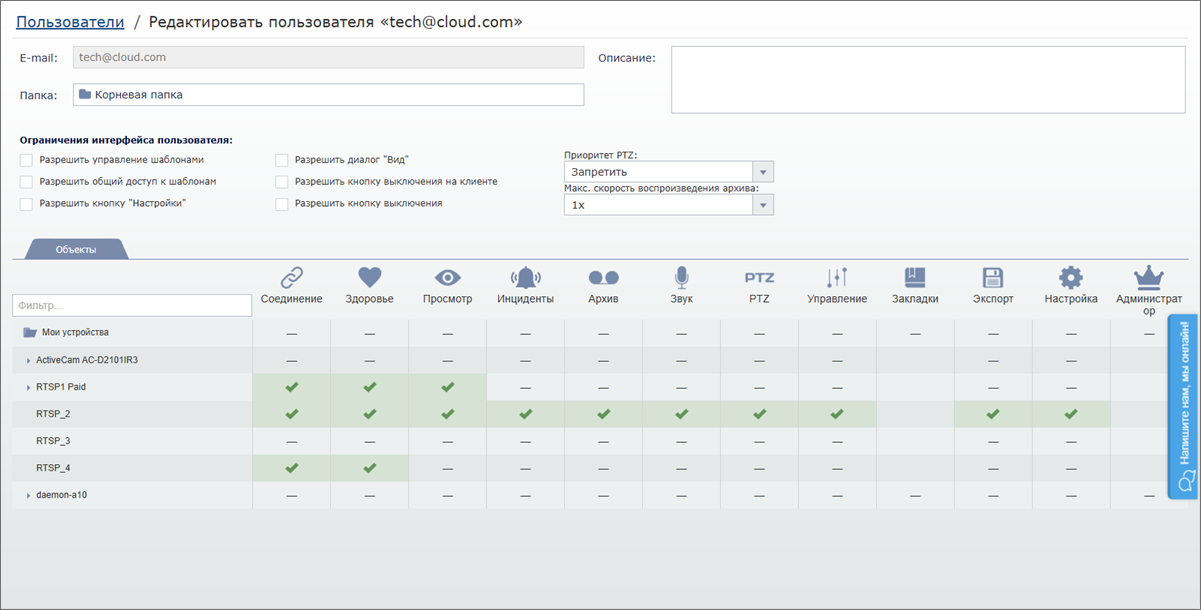Click the Administrator crown icon header
This screenshot has width=1201, height=610.
point(1148,278)
